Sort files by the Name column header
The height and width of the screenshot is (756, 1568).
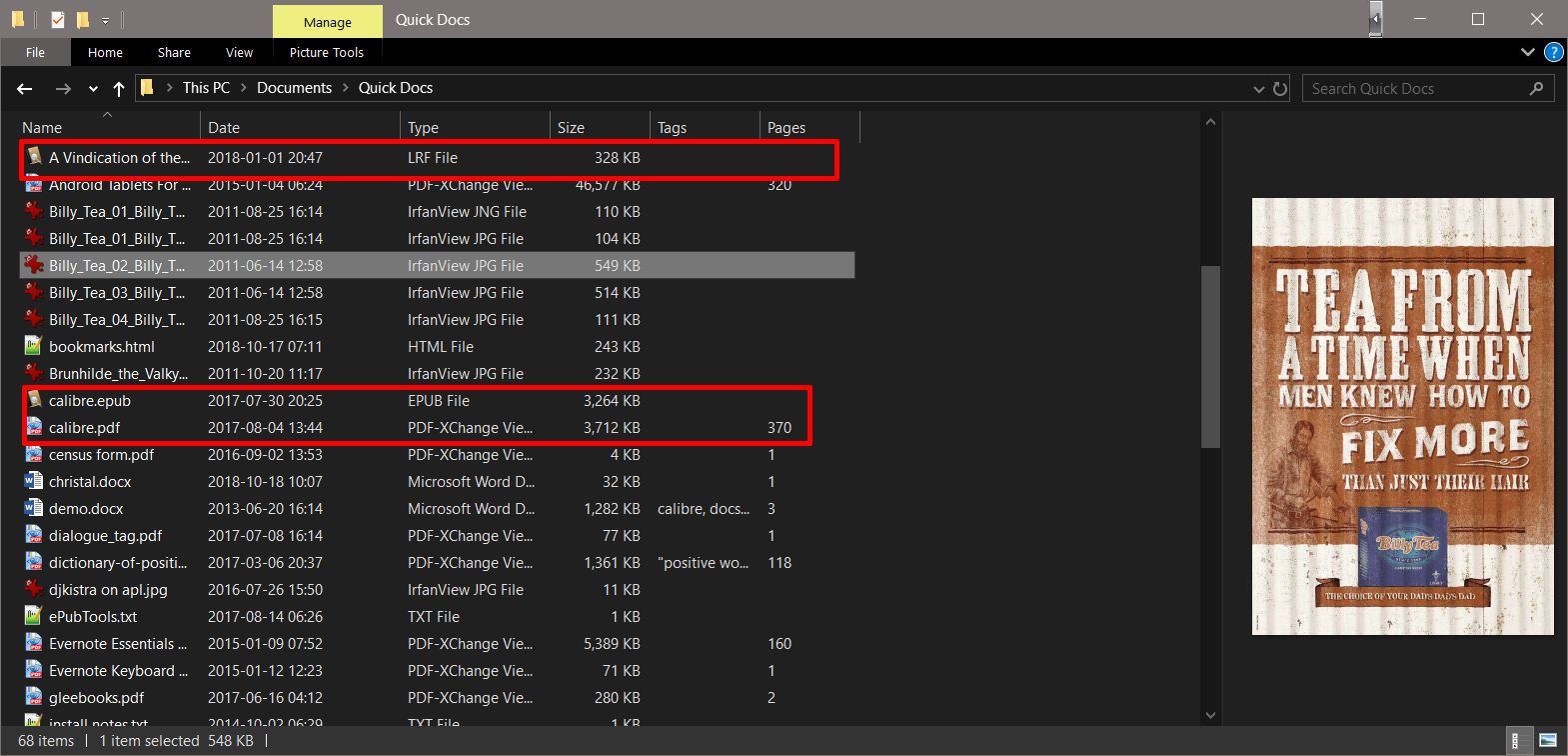[x=110, y=127]
